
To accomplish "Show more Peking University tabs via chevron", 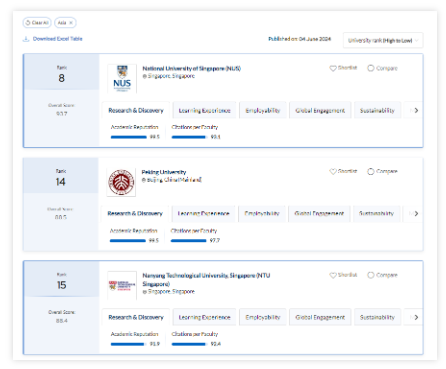I will pos(416,214).
